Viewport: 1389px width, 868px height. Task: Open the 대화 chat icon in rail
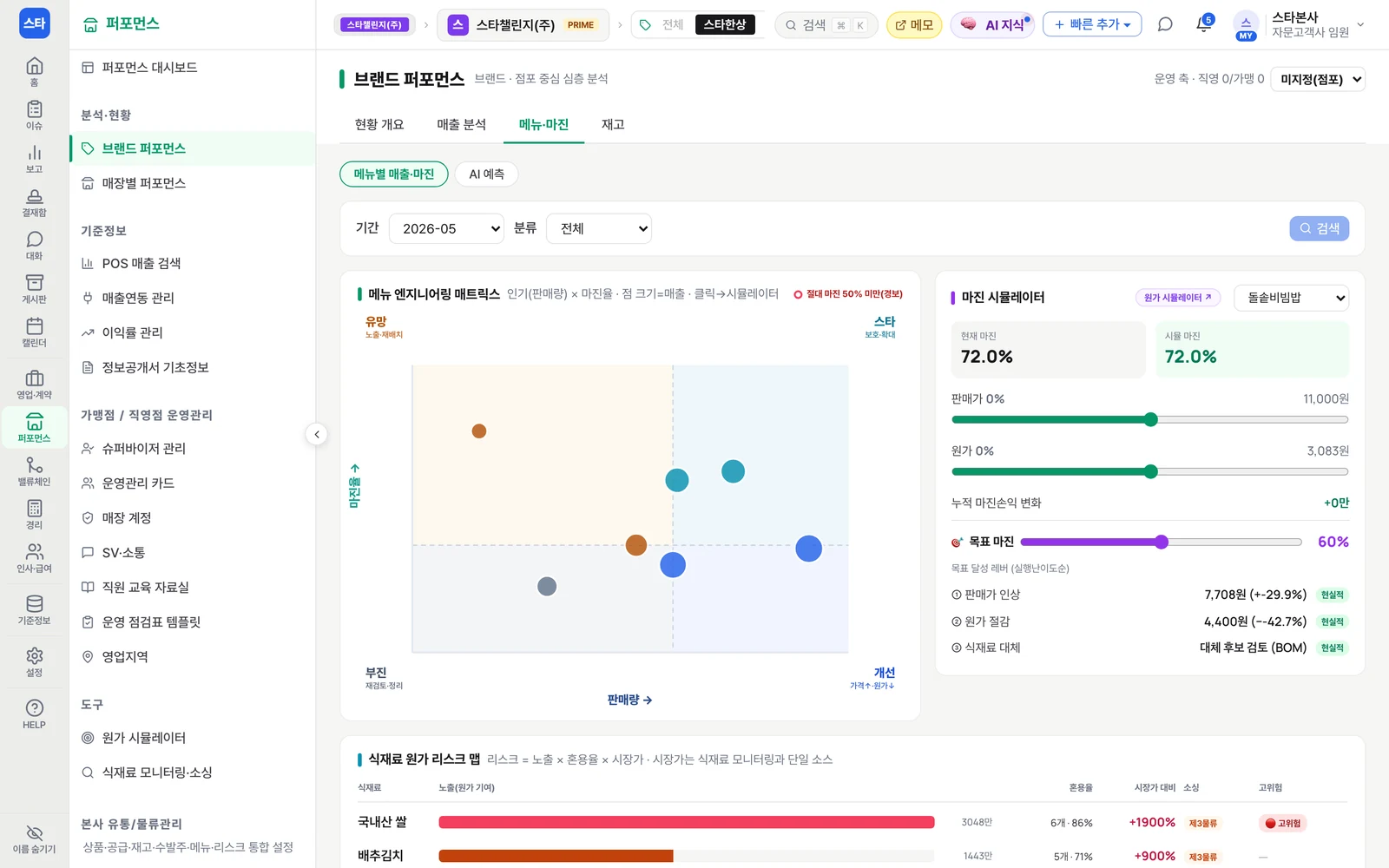(34, 245)
